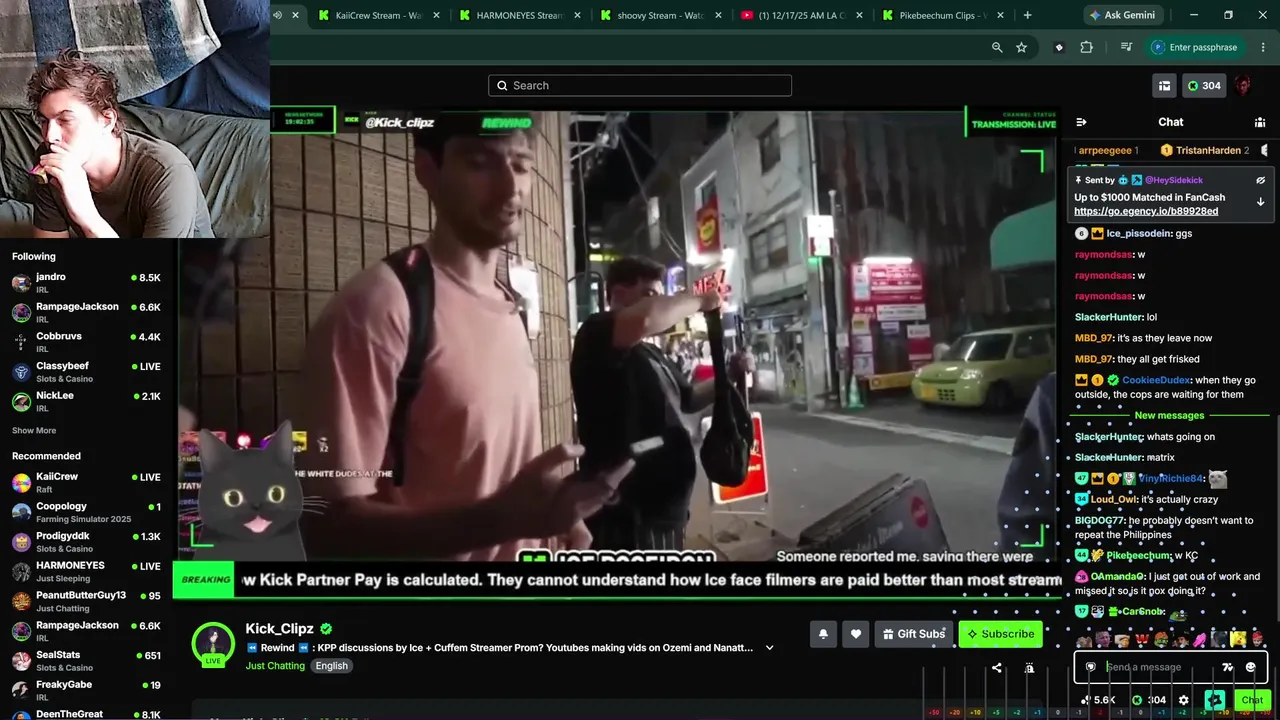Open chat identity badge icon in message box
The image size is (1280, 720).
pos(1091,667)
